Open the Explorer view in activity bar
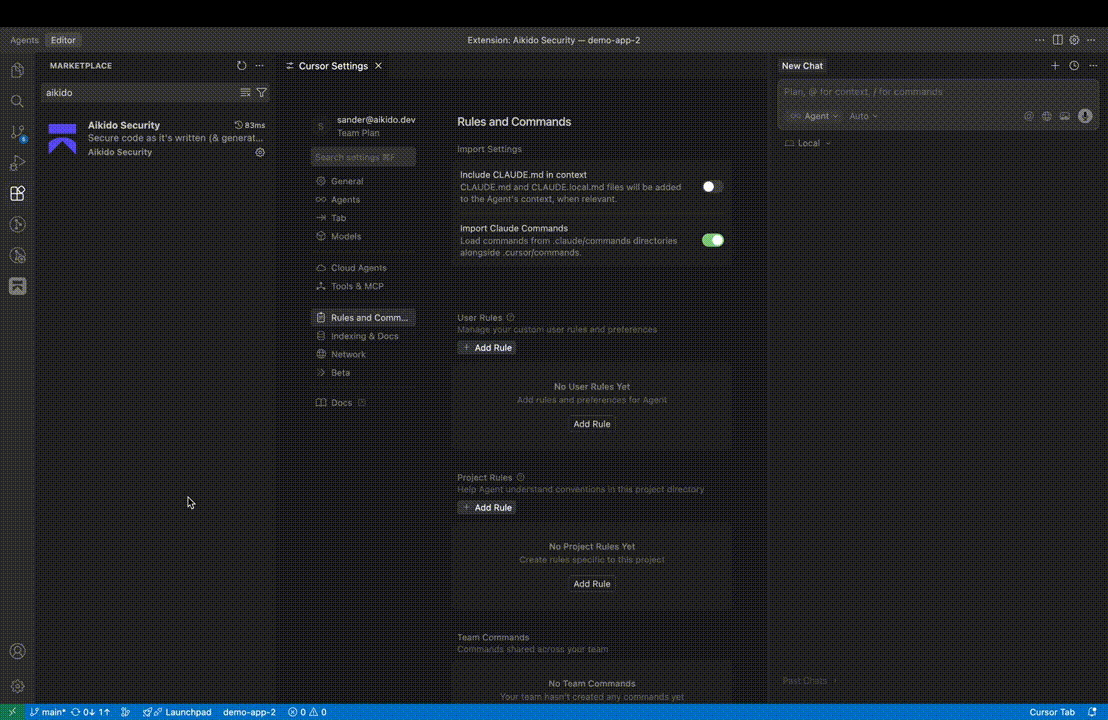 coord(17,70)
